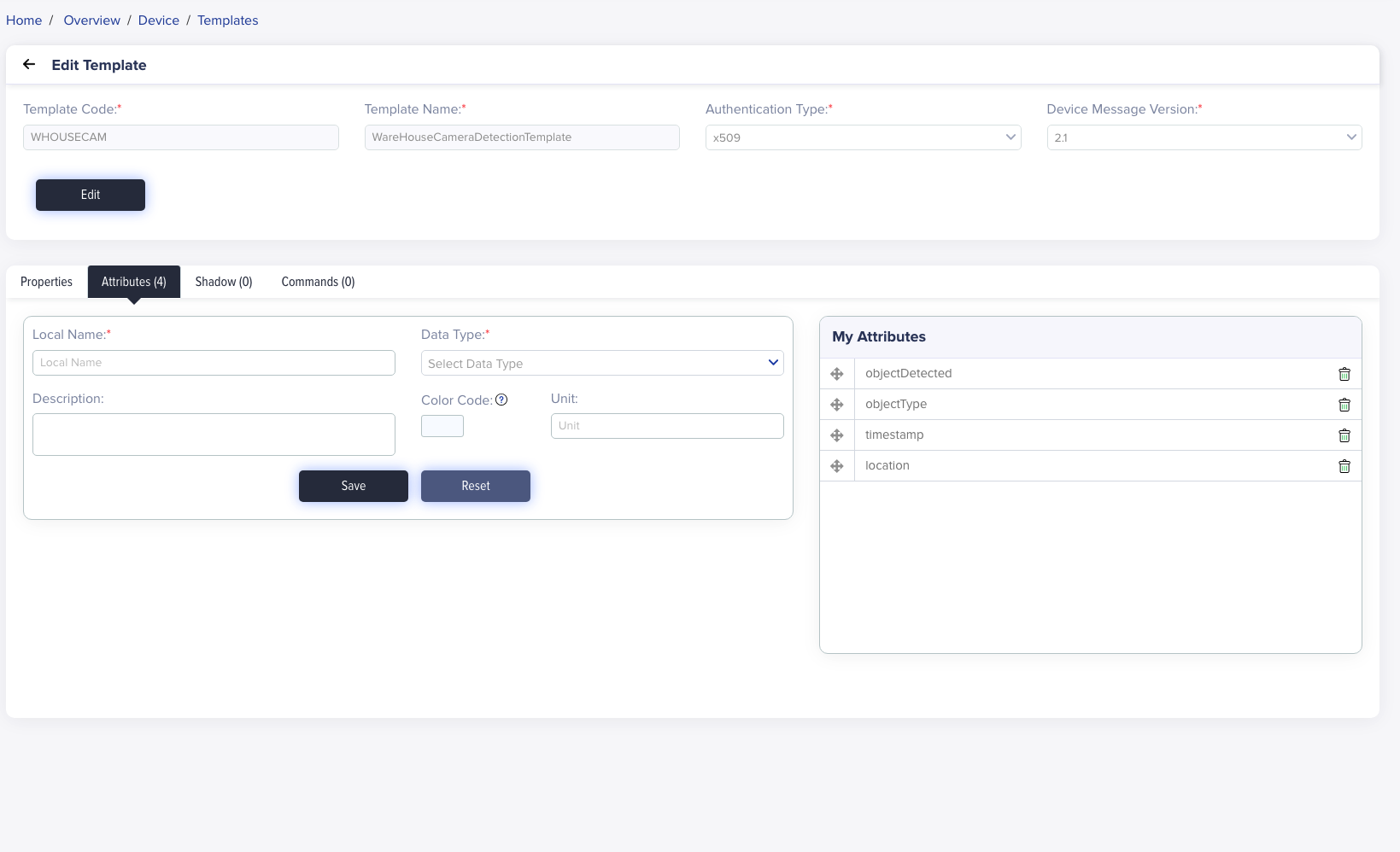Click the move handle beside objectType
The image size is (1400, 852).
tap(837, 405)
